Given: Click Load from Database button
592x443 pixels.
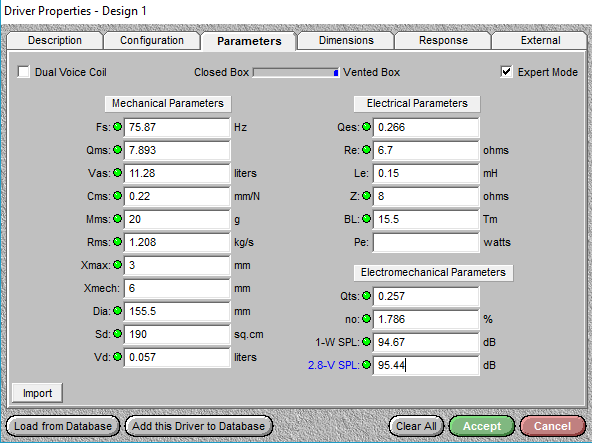Looking at the screenshot, I should pos(63,426).
